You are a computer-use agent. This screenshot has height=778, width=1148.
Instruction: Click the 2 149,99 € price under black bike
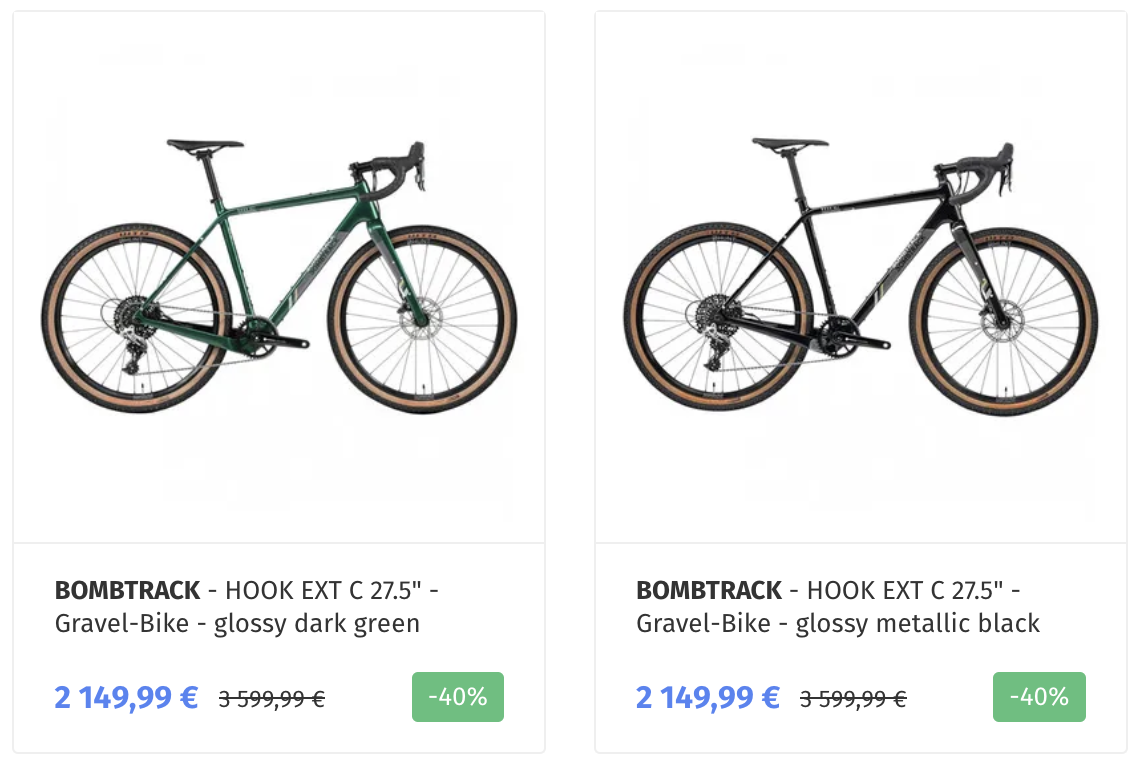708,697
